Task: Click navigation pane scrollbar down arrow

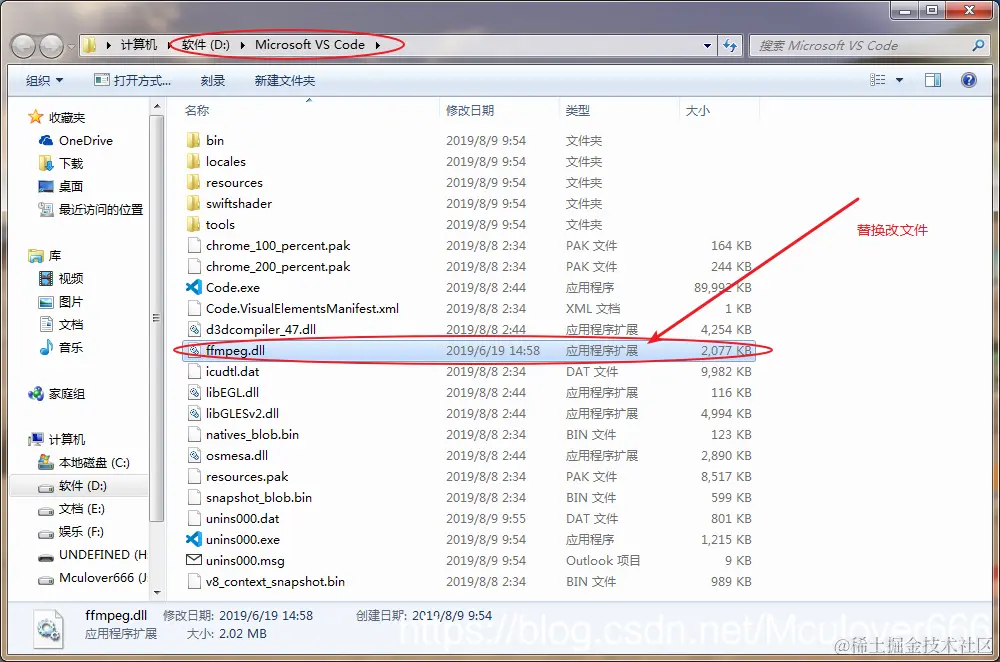Action: point(157,592)
